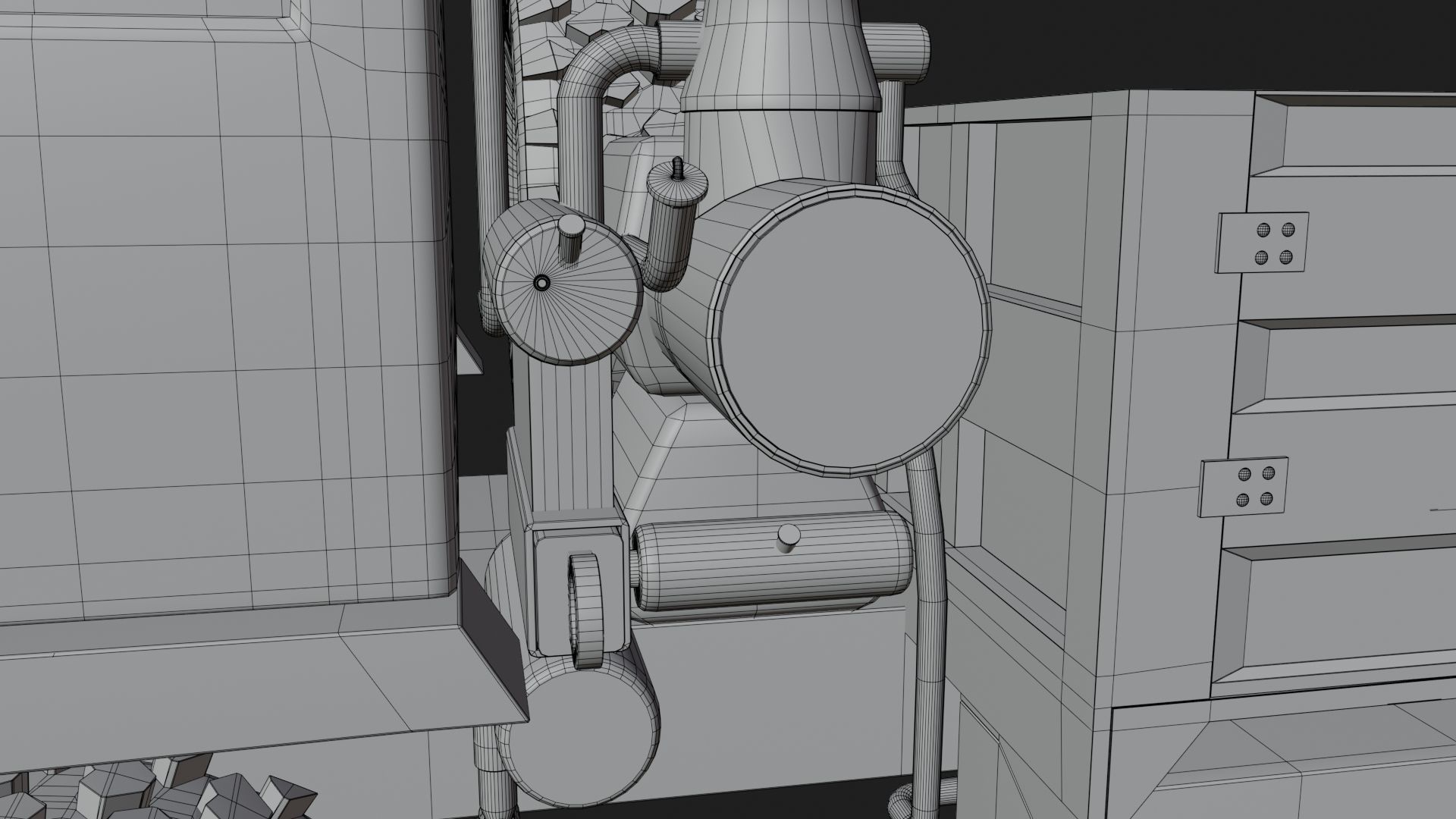Click the peg on the small radial disc
1456x819 pixels.
(570, 235)
